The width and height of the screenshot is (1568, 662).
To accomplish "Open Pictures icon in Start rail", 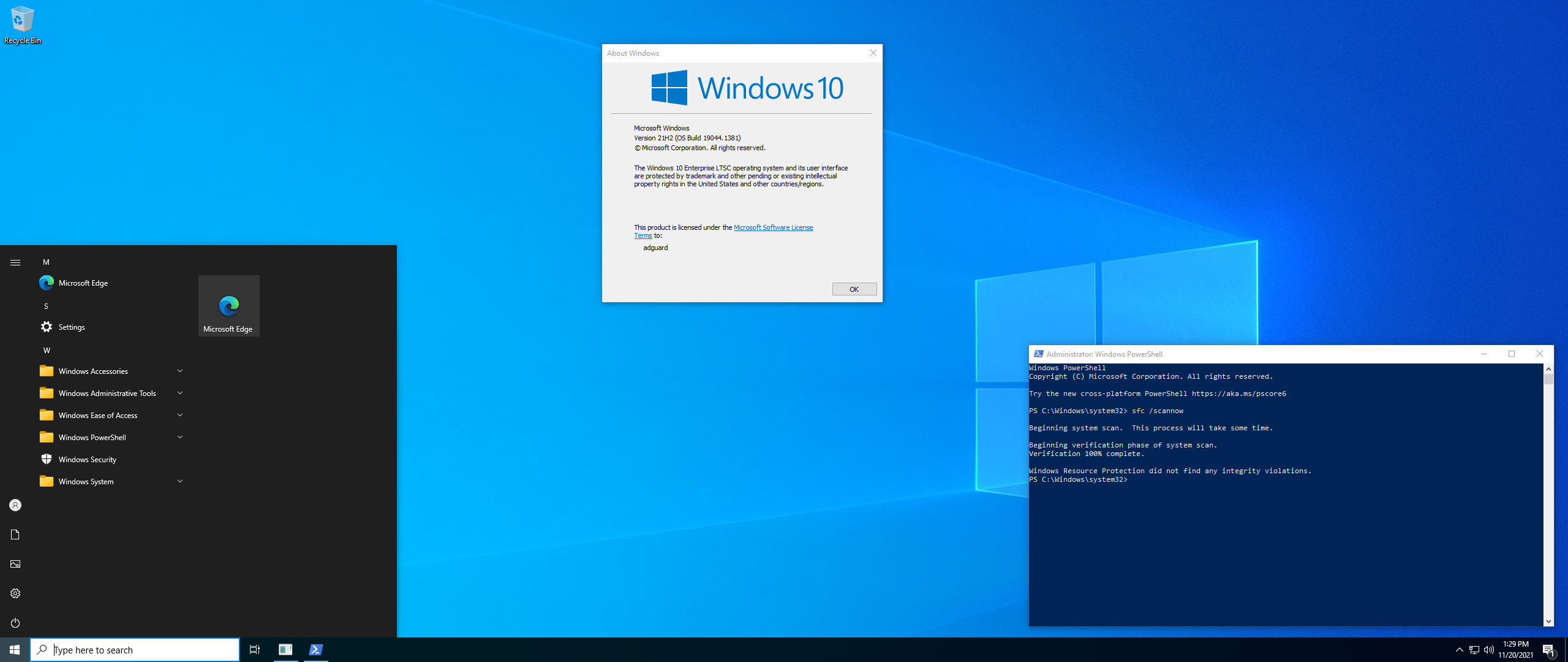I will click(15, 564).
